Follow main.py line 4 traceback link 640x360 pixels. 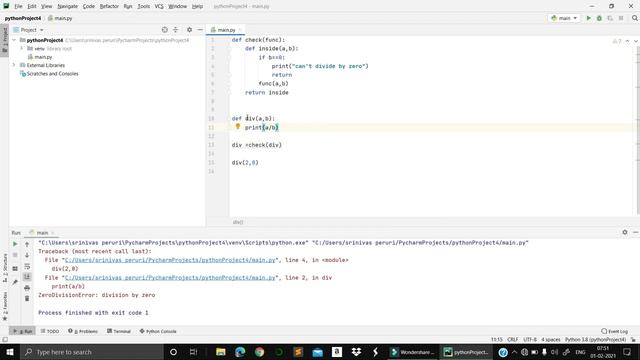(x=170, y=260)
